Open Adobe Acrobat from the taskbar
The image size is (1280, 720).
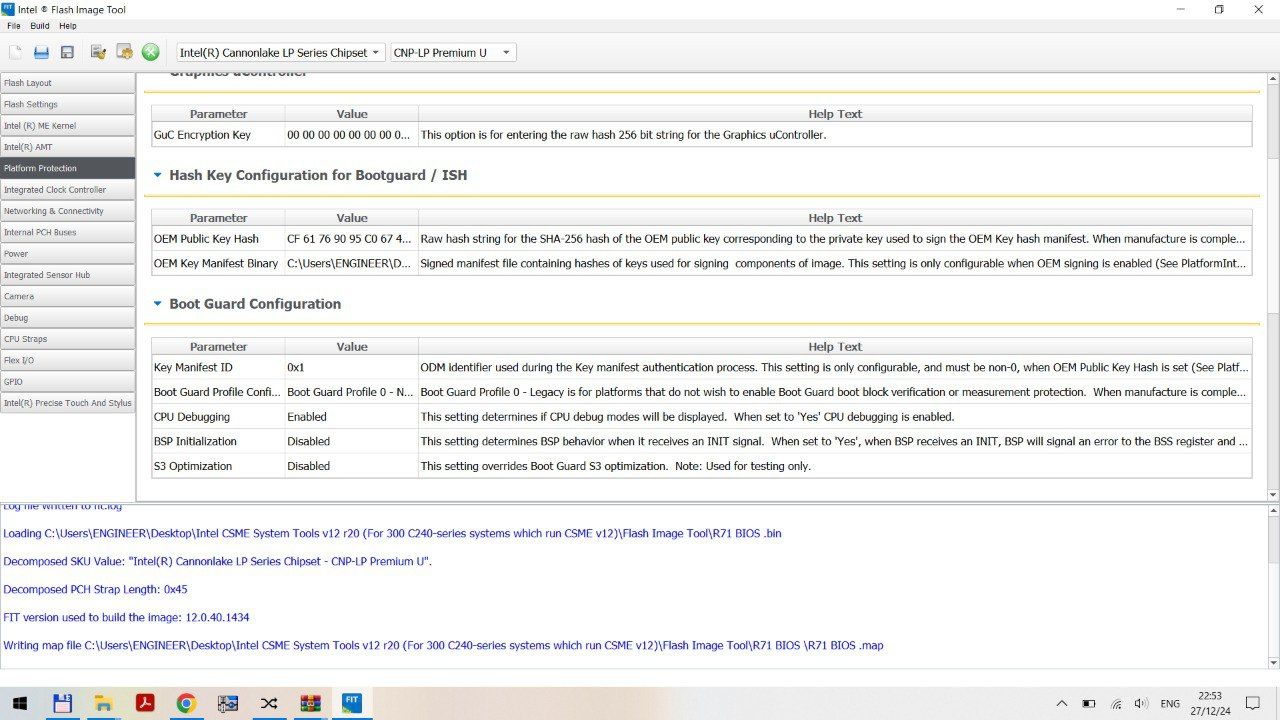pyautogui.click(x=145, y=703)
